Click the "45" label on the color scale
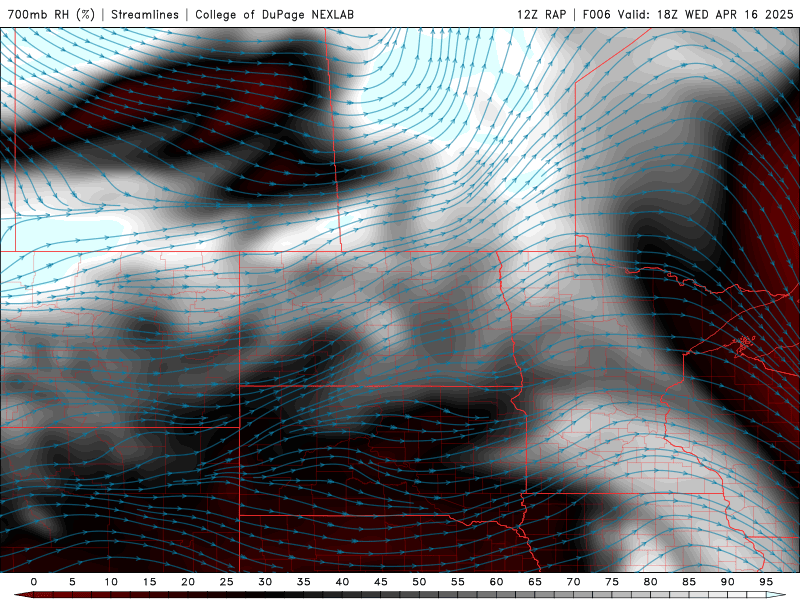 pos(381,582)
